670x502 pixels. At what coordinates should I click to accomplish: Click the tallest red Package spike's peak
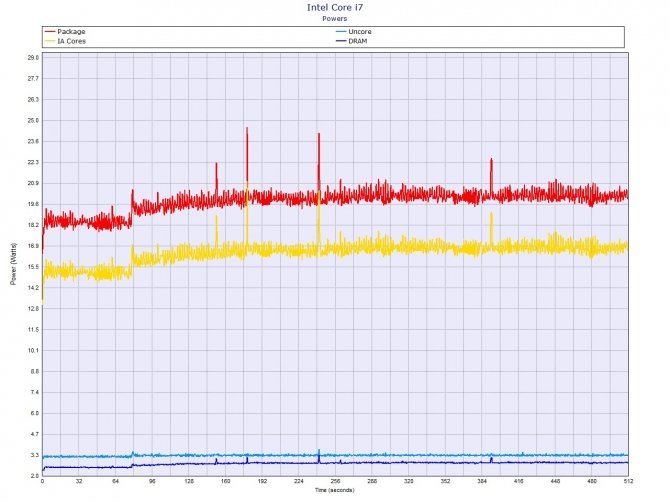pyautogui.click(x=247, y=128)
